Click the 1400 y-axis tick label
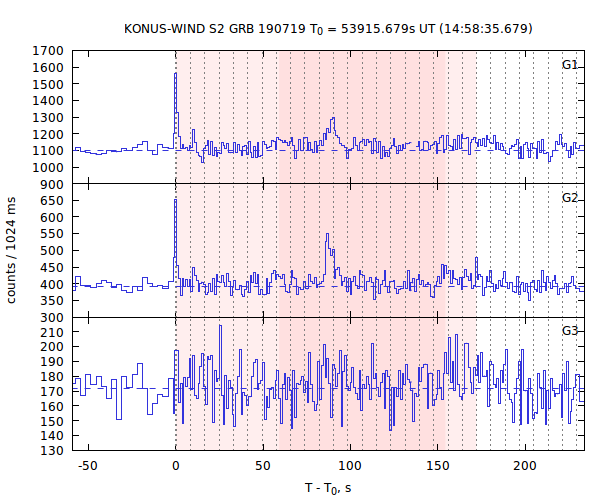The image size is (600, 500). 47,101
